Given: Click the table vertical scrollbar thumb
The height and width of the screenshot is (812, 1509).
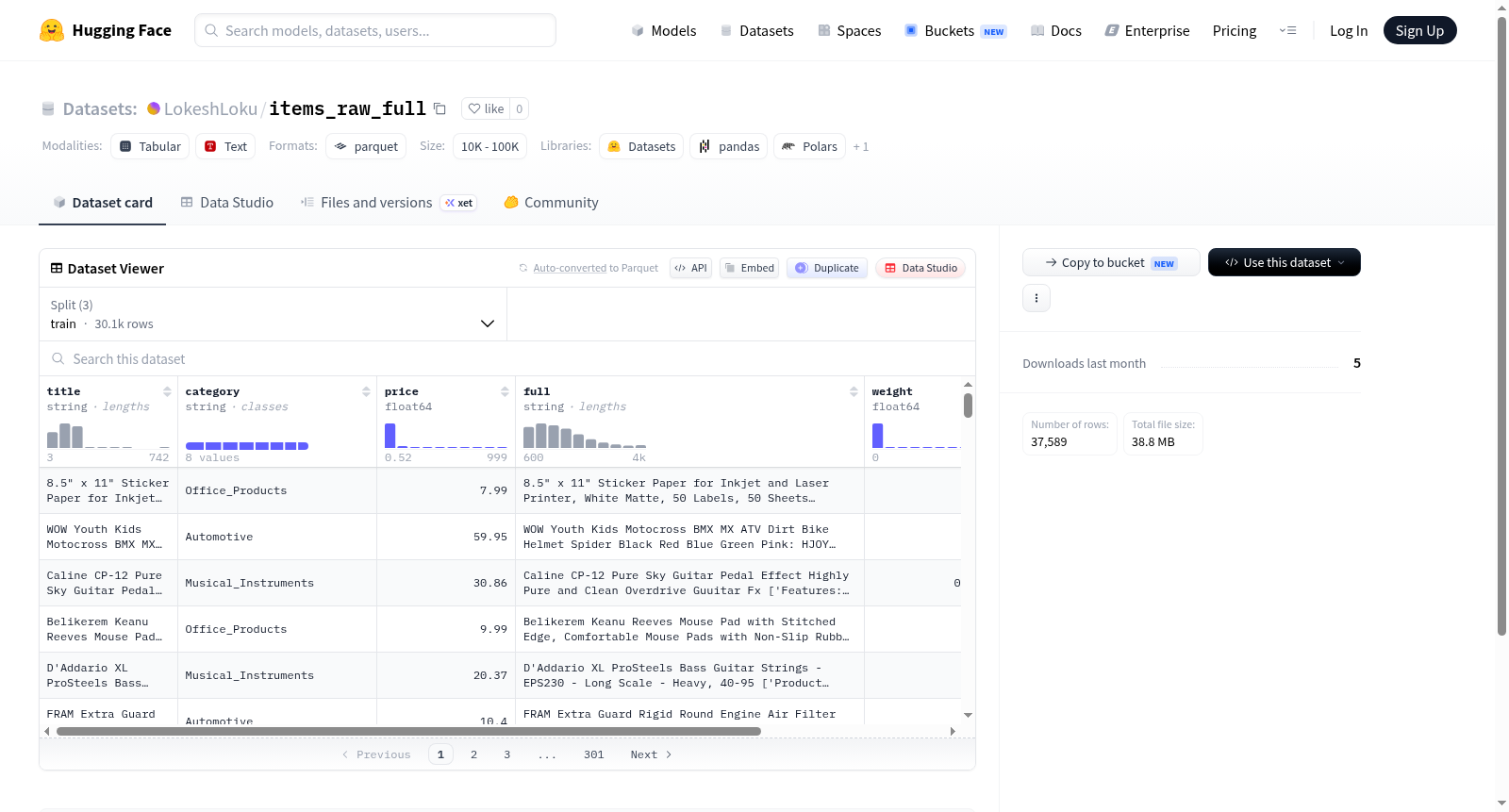Looking at the screenshot, I should [x=968, y=406].
